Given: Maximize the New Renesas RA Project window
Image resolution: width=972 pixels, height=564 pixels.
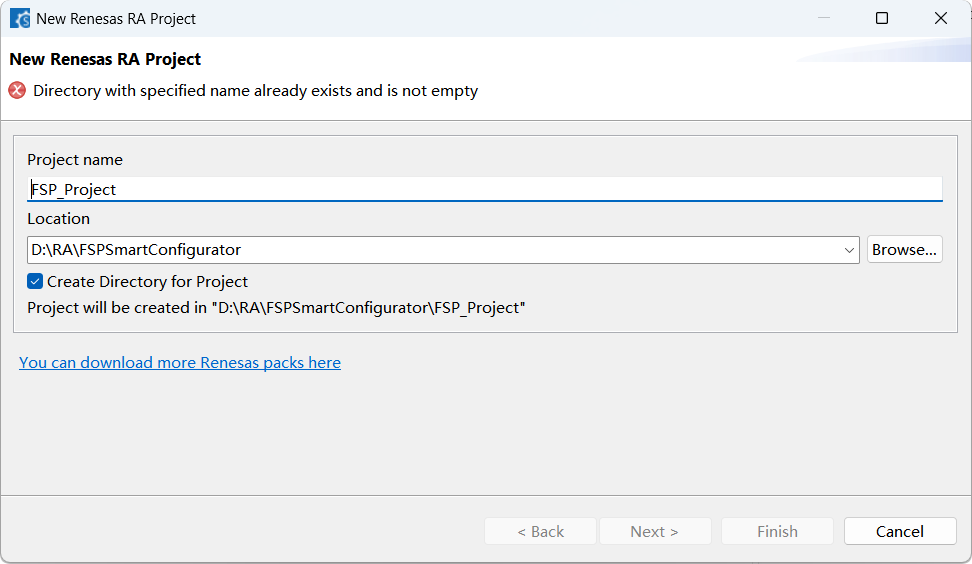Looking at the screenshot, I should click(881, 18).
